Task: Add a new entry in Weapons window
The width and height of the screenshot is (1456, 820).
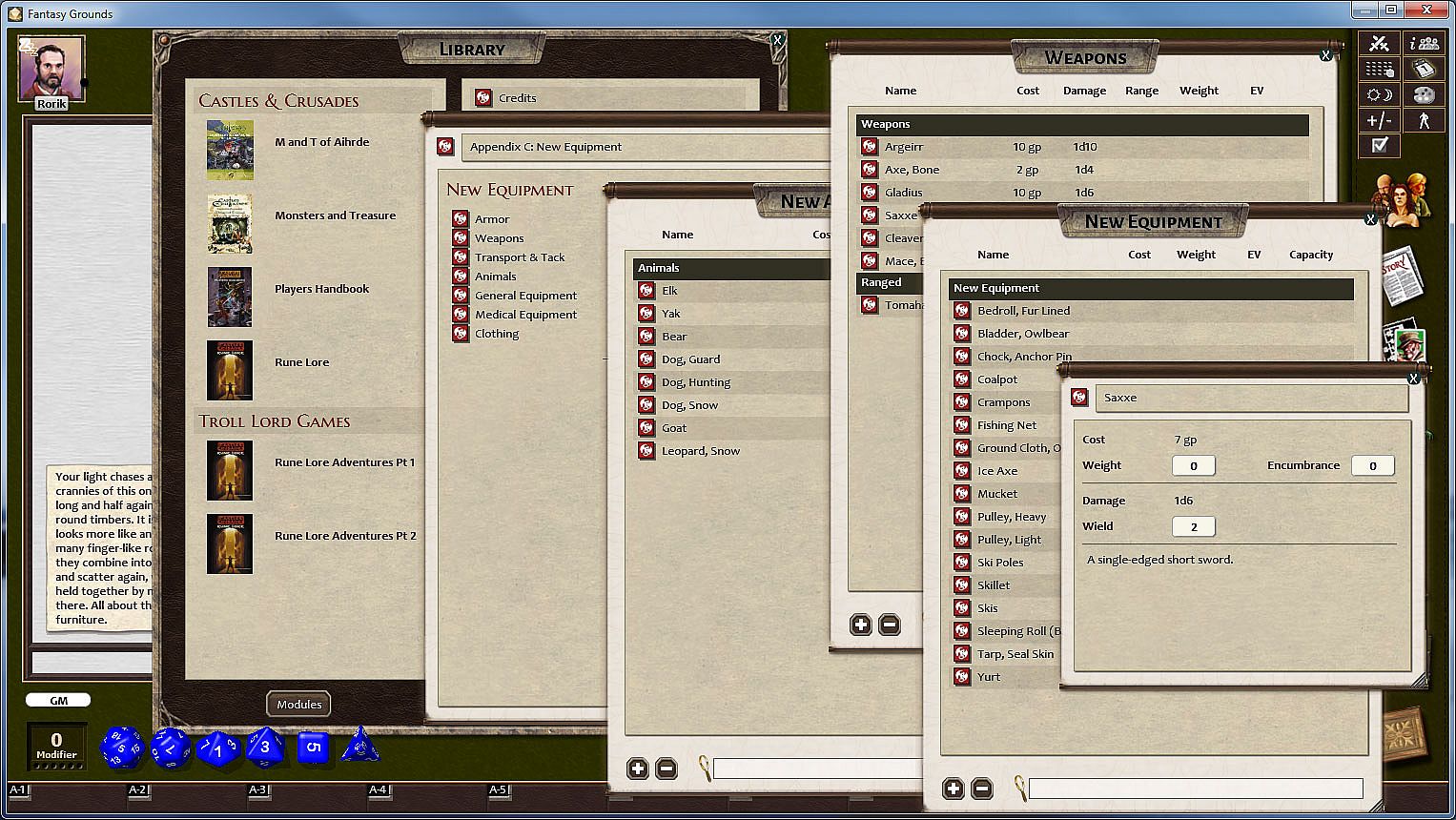Action: (x=861, y=625)
